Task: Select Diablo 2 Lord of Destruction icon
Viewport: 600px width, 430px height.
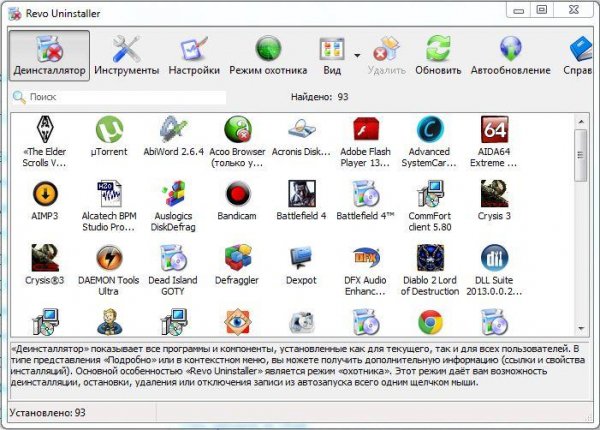Action: tap(430, 258)
